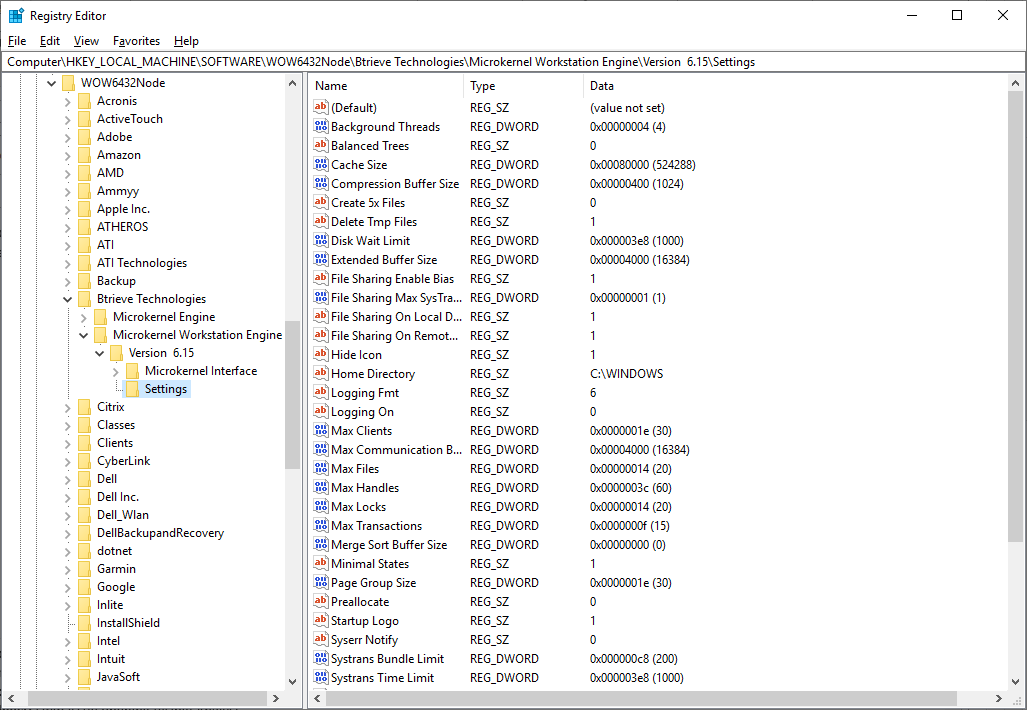Expand the Microkernel Interface key
This screenshot has height=710, width=1027.
115,371
